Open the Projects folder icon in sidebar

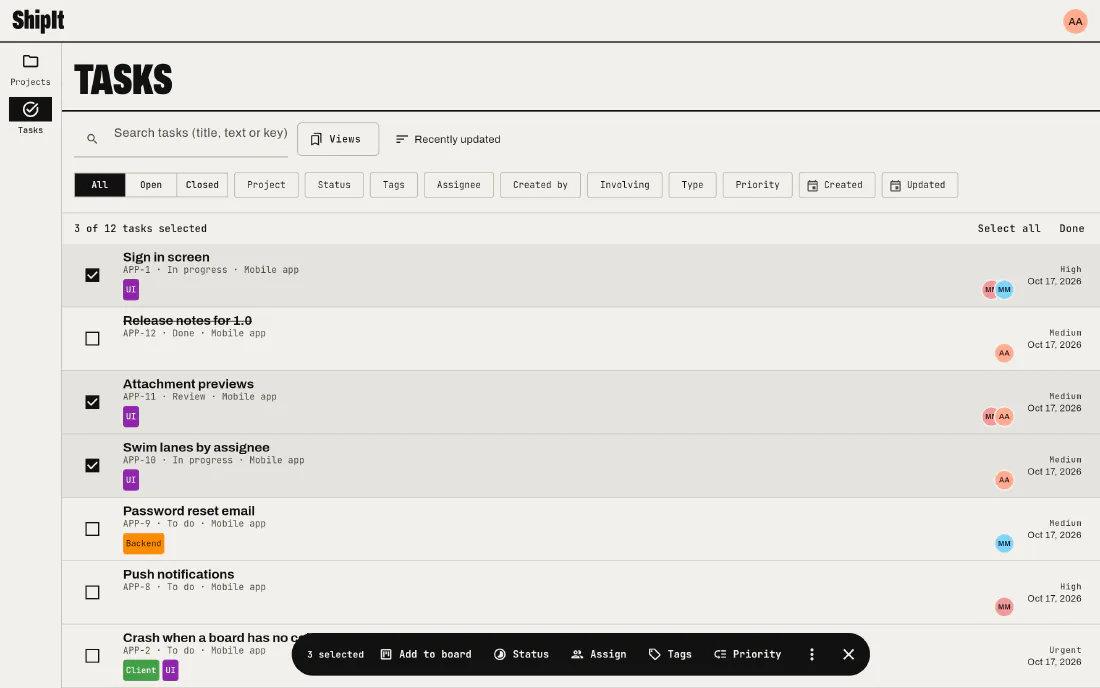[x=30, y=61]
